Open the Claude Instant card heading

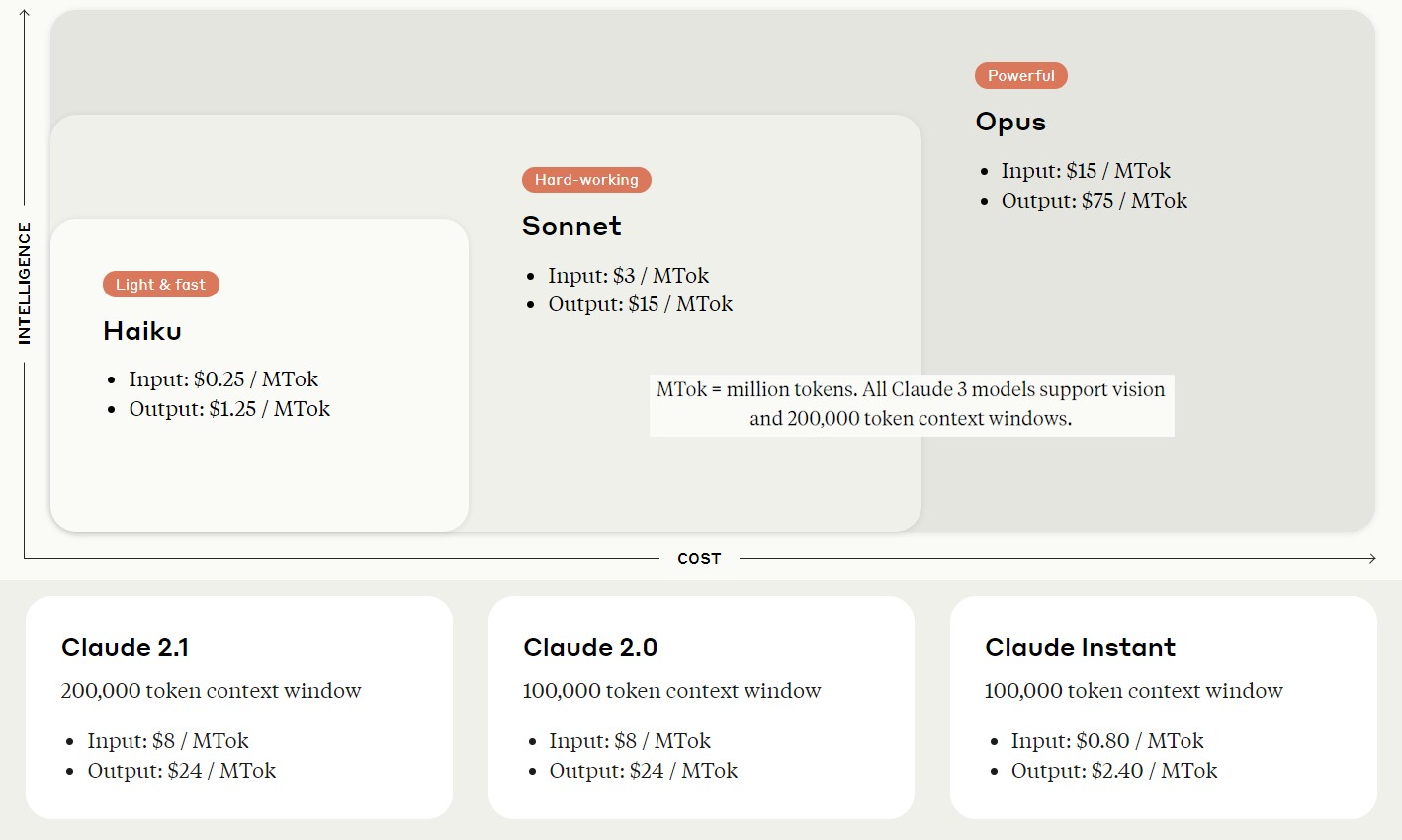1080,648
